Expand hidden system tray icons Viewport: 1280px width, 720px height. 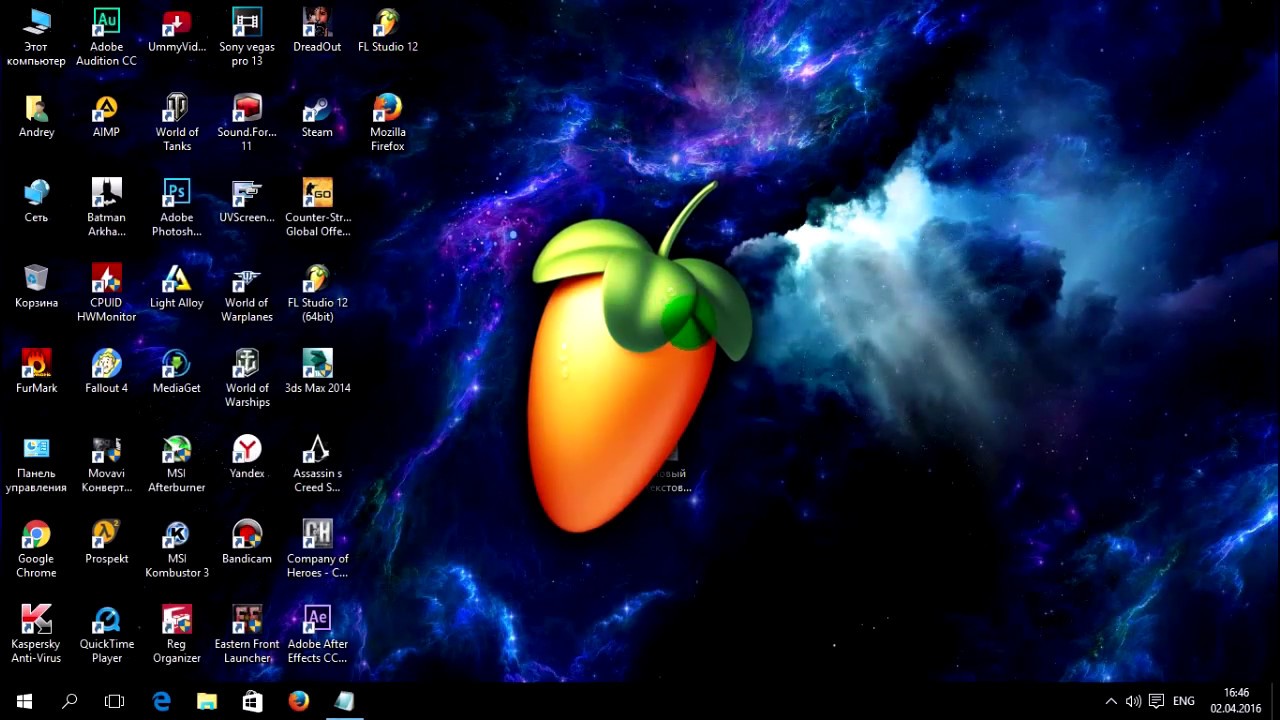(1110, 701)
